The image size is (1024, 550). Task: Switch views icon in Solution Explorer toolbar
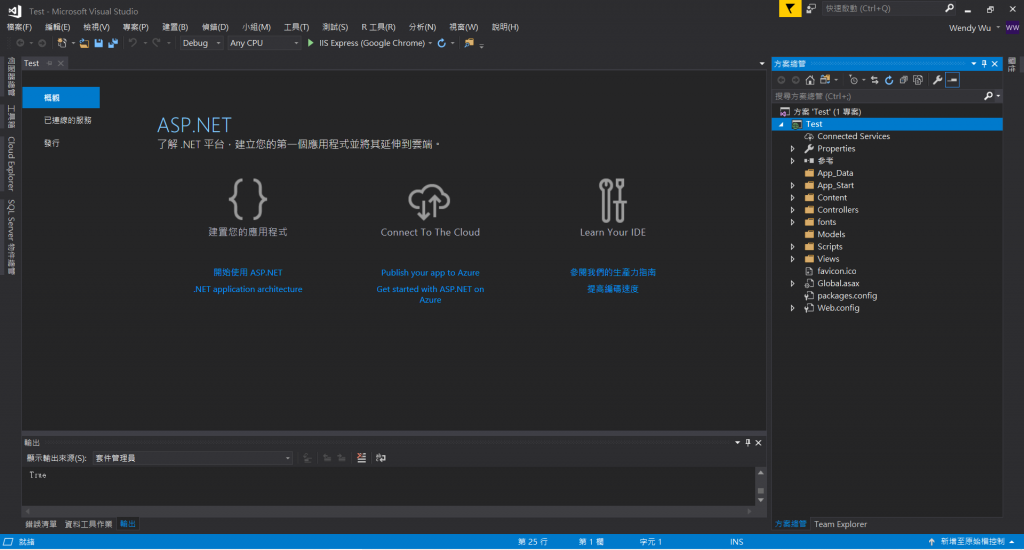pos(825,80)
